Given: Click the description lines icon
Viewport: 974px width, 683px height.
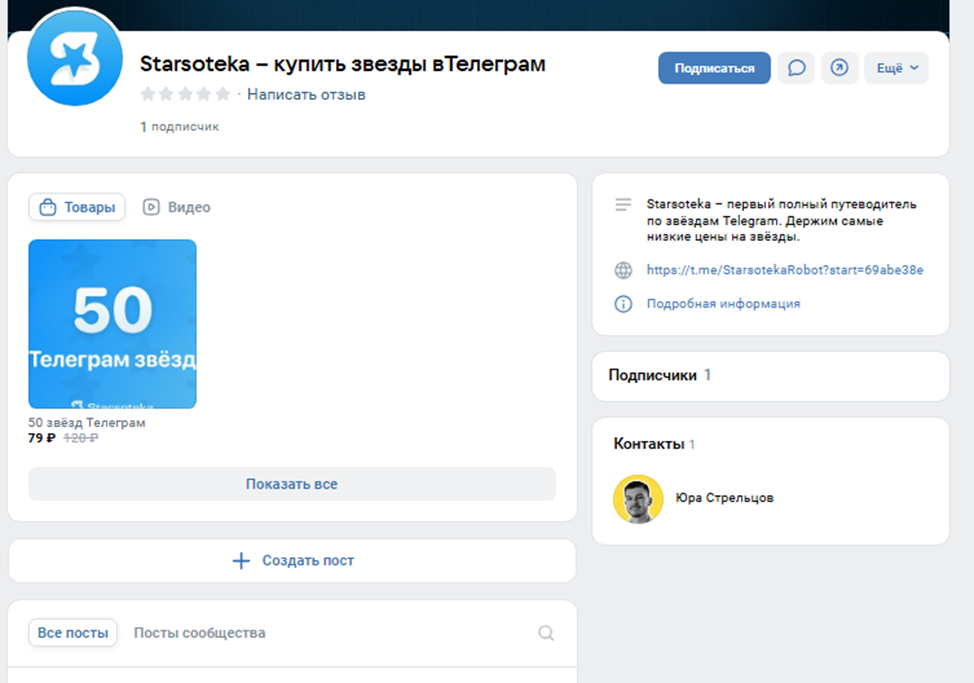Looking at the screenshot, I should [623, 205].
